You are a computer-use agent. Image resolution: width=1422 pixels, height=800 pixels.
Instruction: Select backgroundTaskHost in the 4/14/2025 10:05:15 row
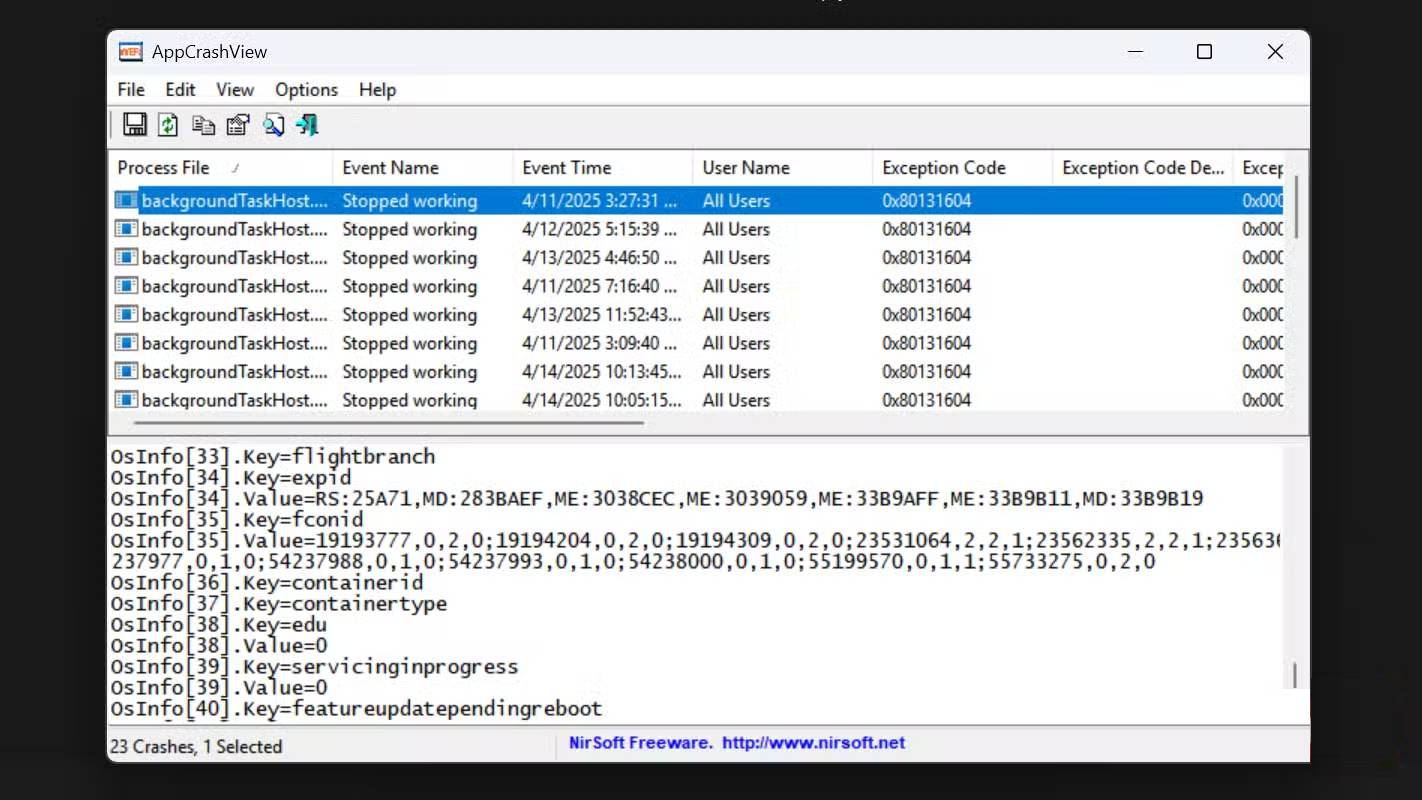pos(234,400)
